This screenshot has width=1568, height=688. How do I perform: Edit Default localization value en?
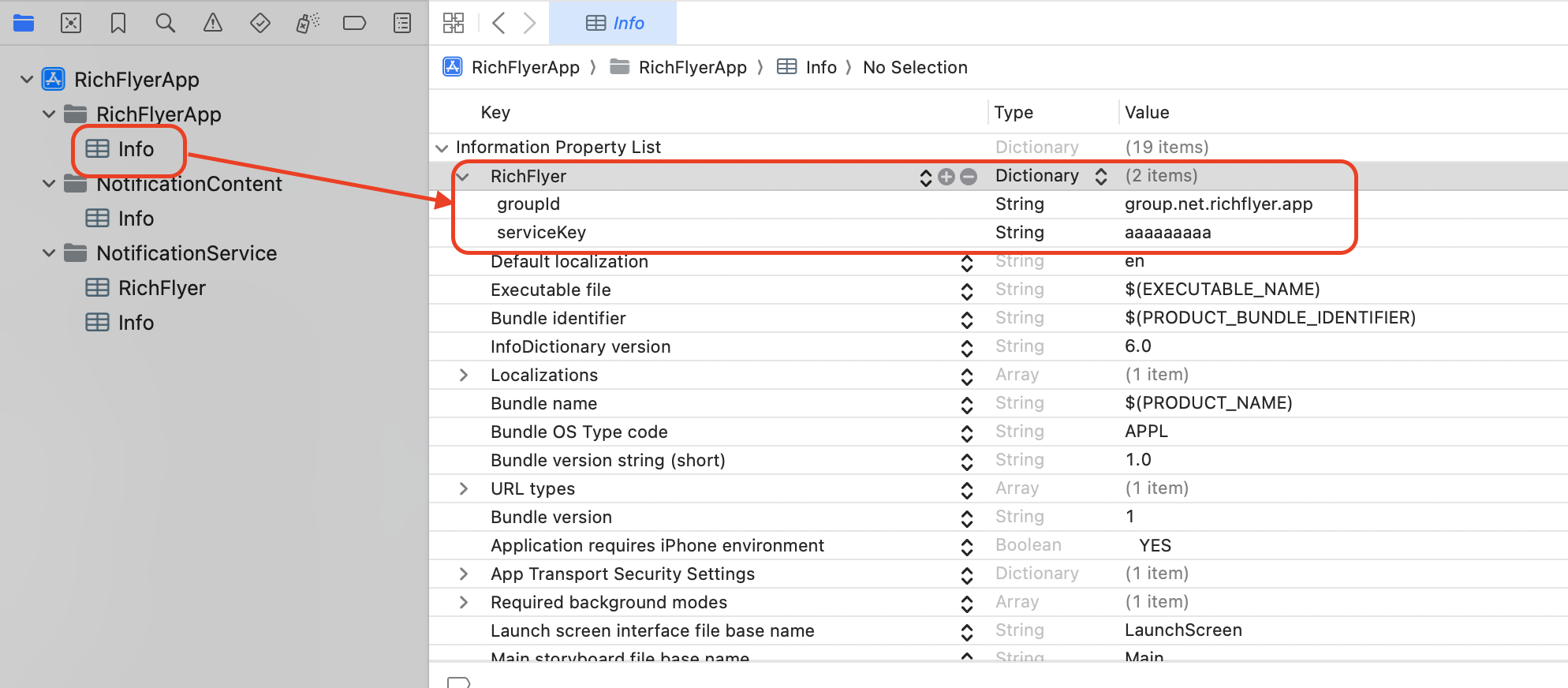point(1134,261)
